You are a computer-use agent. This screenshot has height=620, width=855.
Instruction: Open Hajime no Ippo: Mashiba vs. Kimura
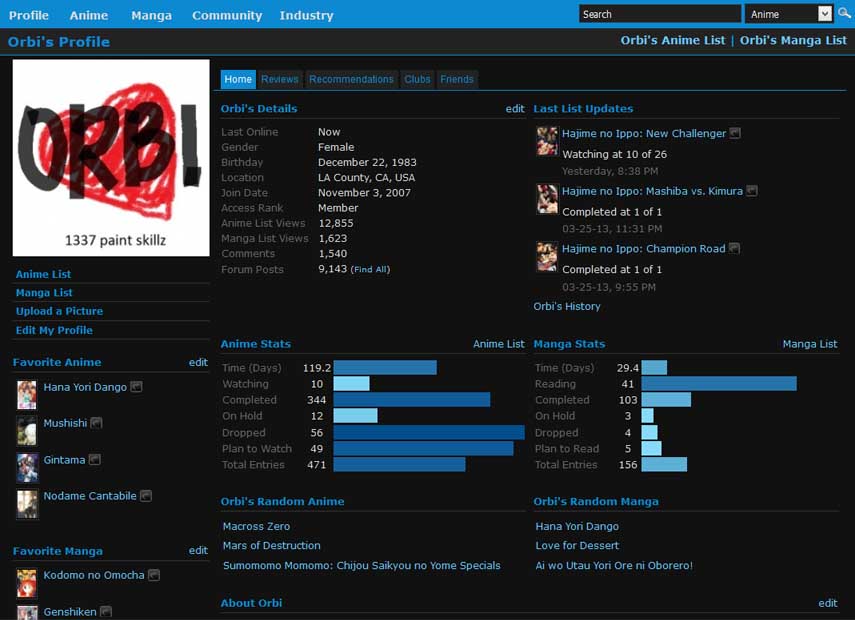click(x=653, y=191)
